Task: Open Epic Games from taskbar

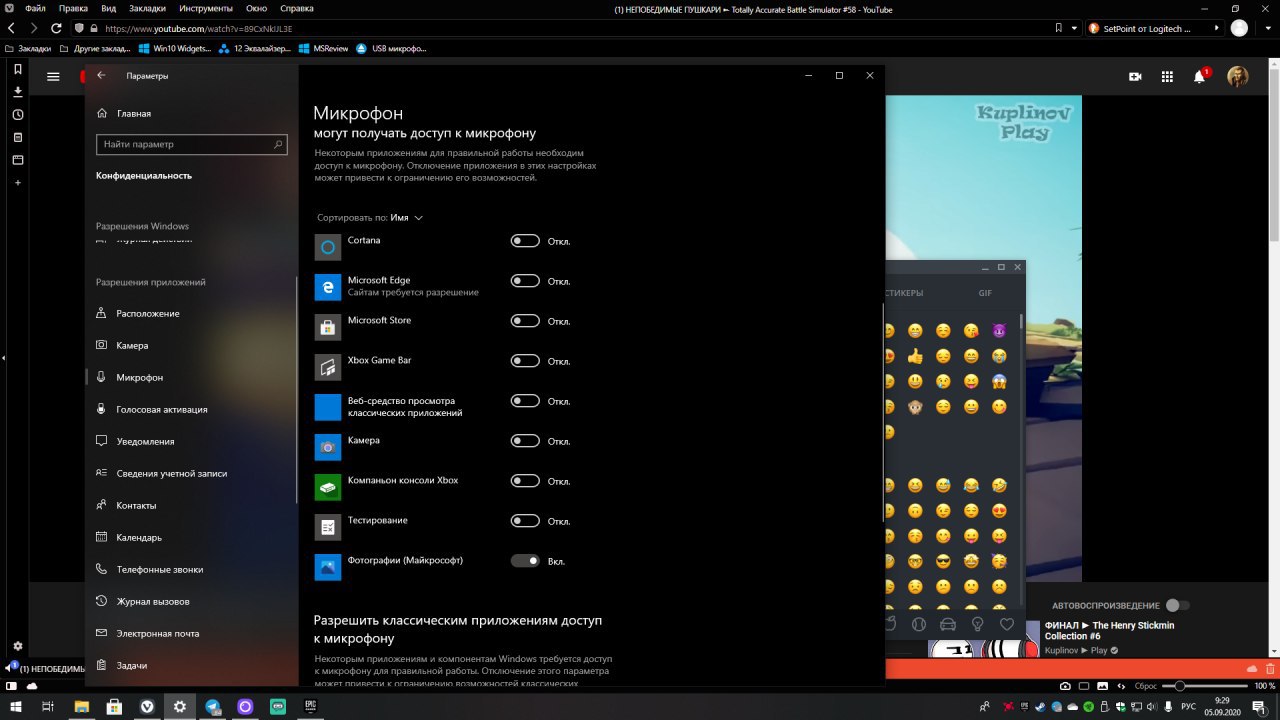Action: click(x=310, y=706)
